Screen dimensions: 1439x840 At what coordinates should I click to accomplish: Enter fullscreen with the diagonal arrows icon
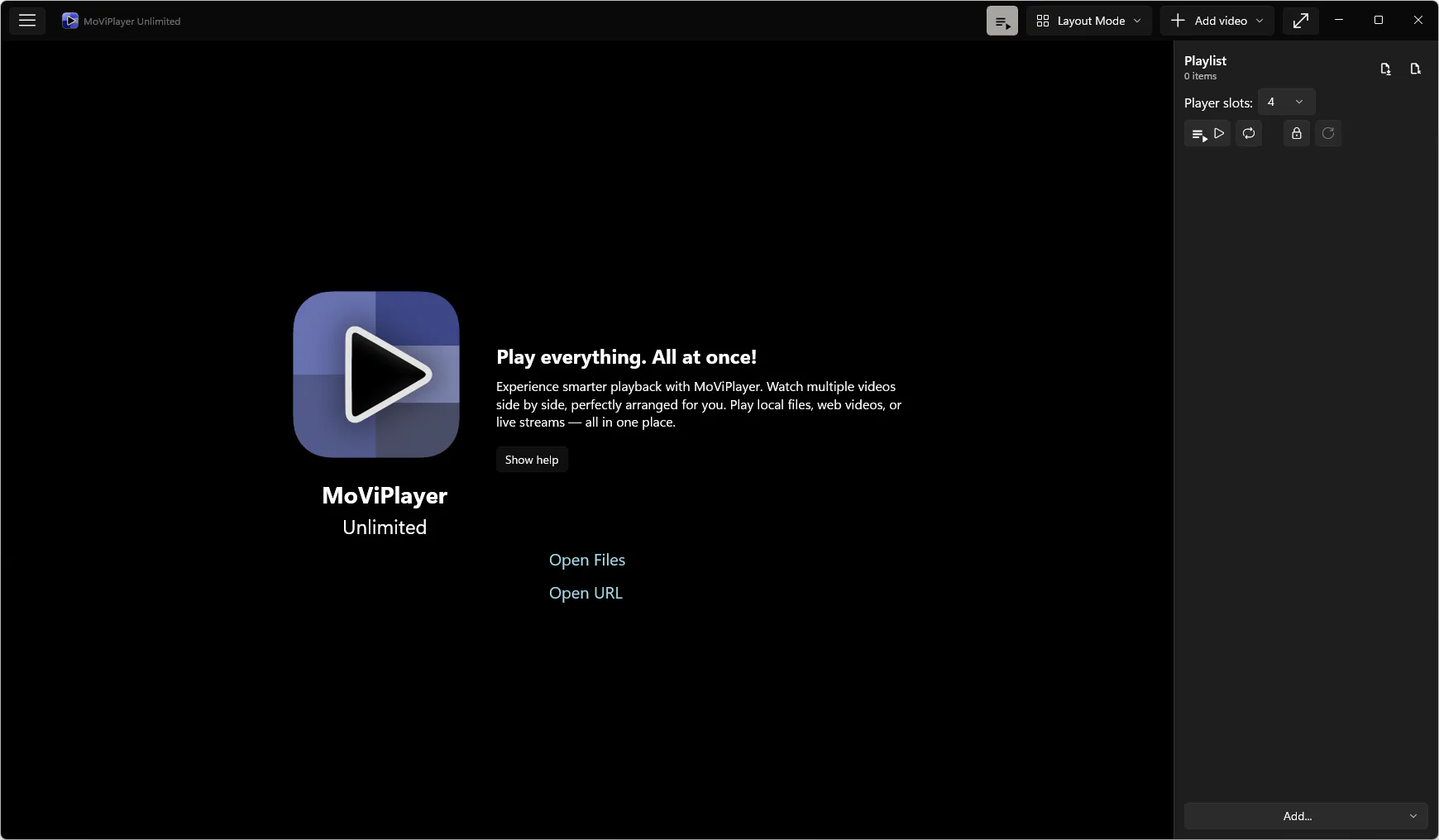1301,21
